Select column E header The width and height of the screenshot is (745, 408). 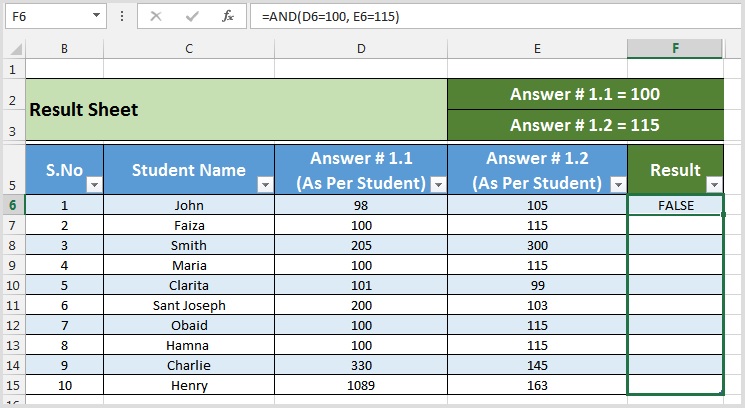(x=537, y=49)
